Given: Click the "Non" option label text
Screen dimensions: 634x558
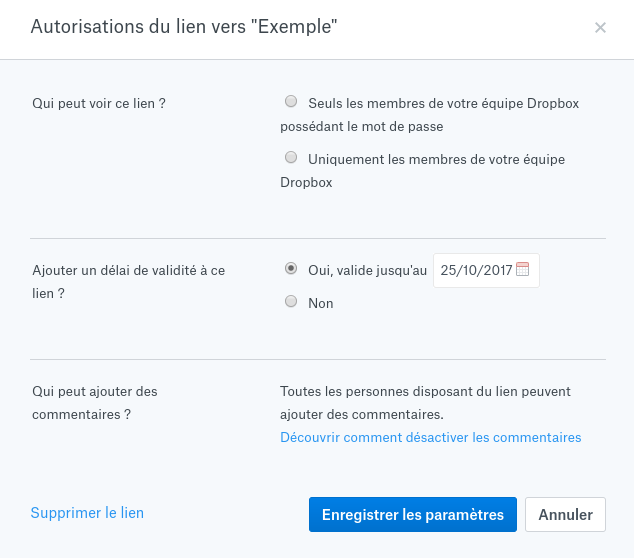Looking at the screenshot, I should pyautogui.click(x=321, y=303).
